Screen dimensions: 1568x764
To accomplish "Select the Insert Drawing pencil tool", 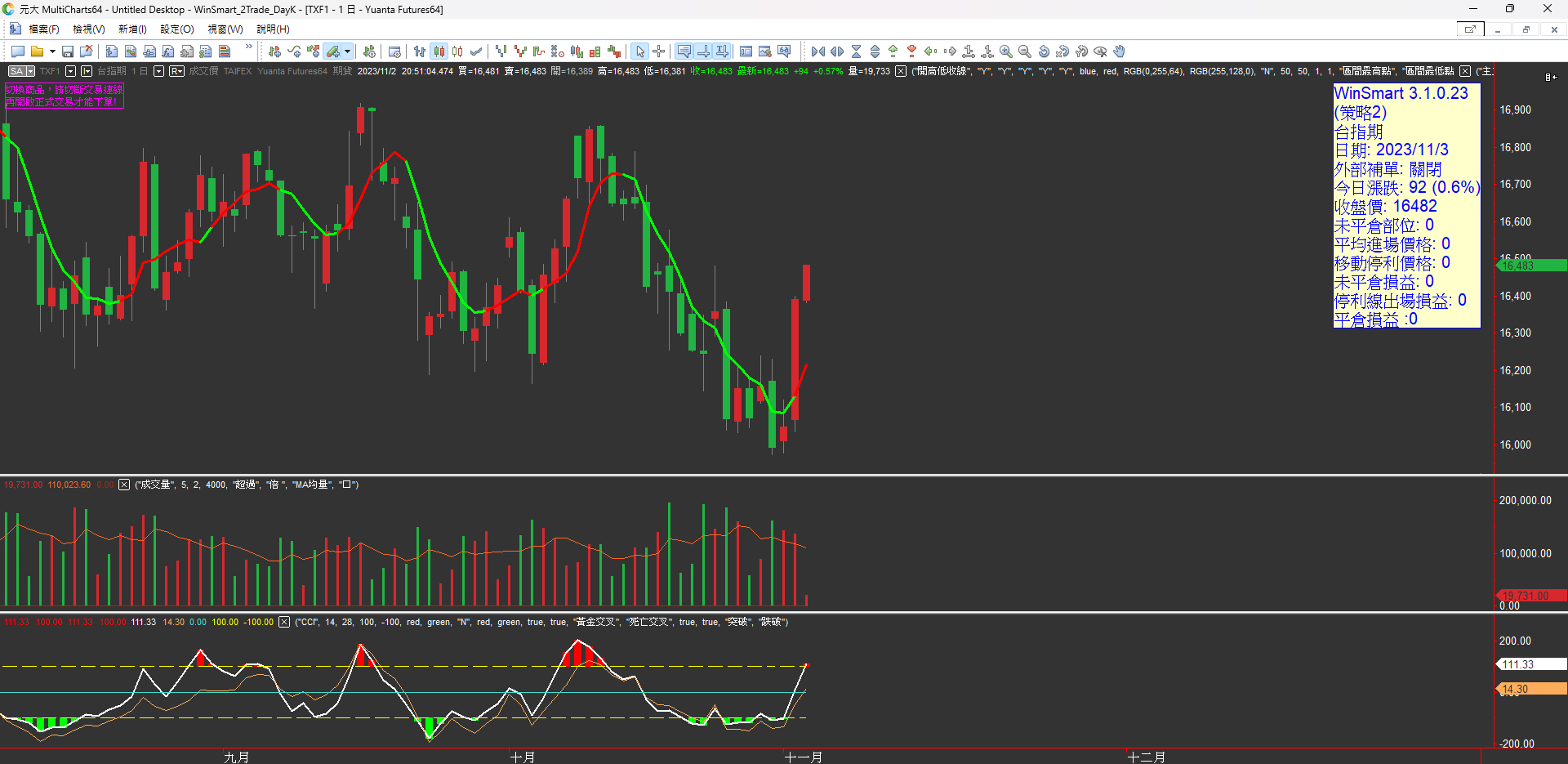I will [x=333, y=51].
